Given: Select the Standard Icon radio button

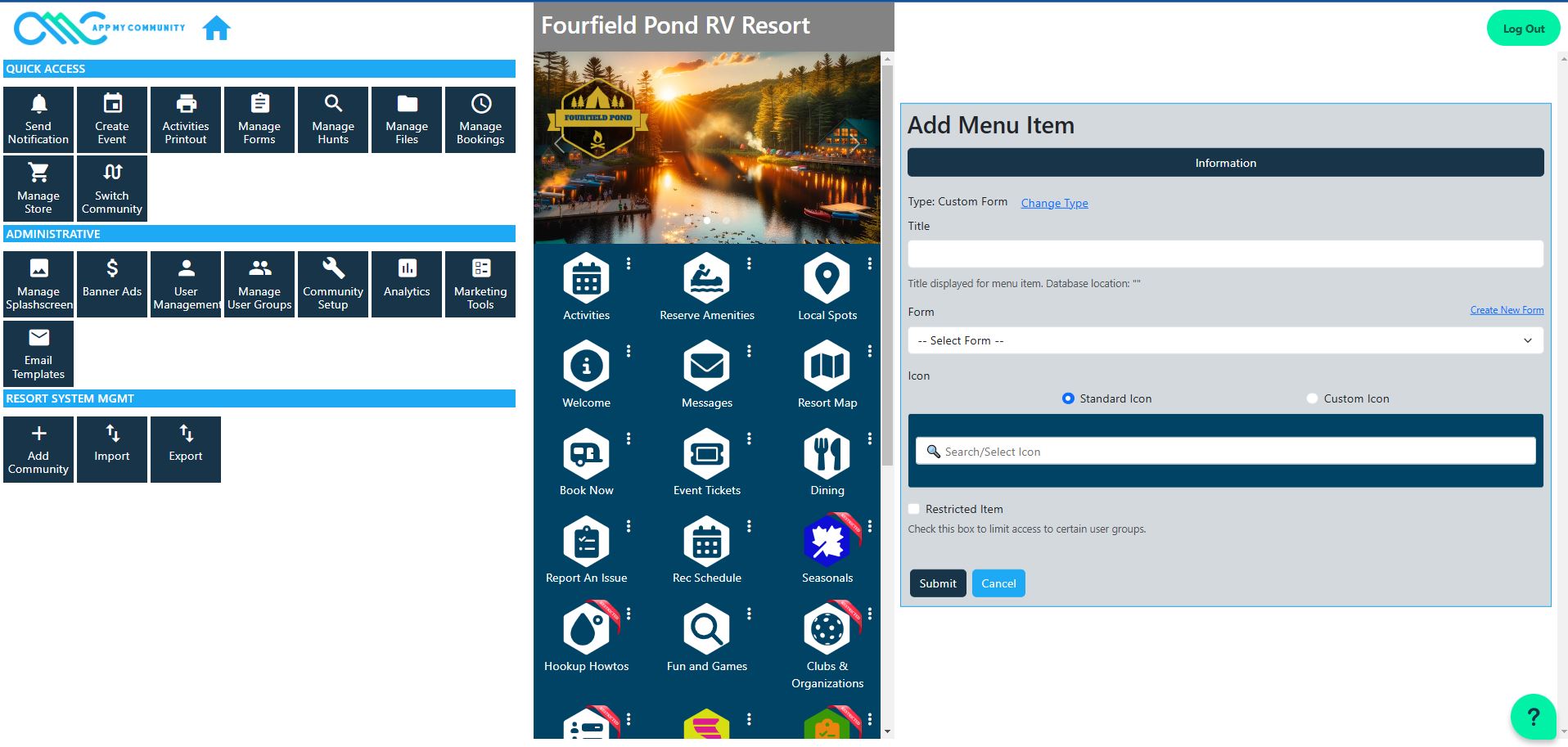Looking at the screenshot, I should pos(1068,398).
